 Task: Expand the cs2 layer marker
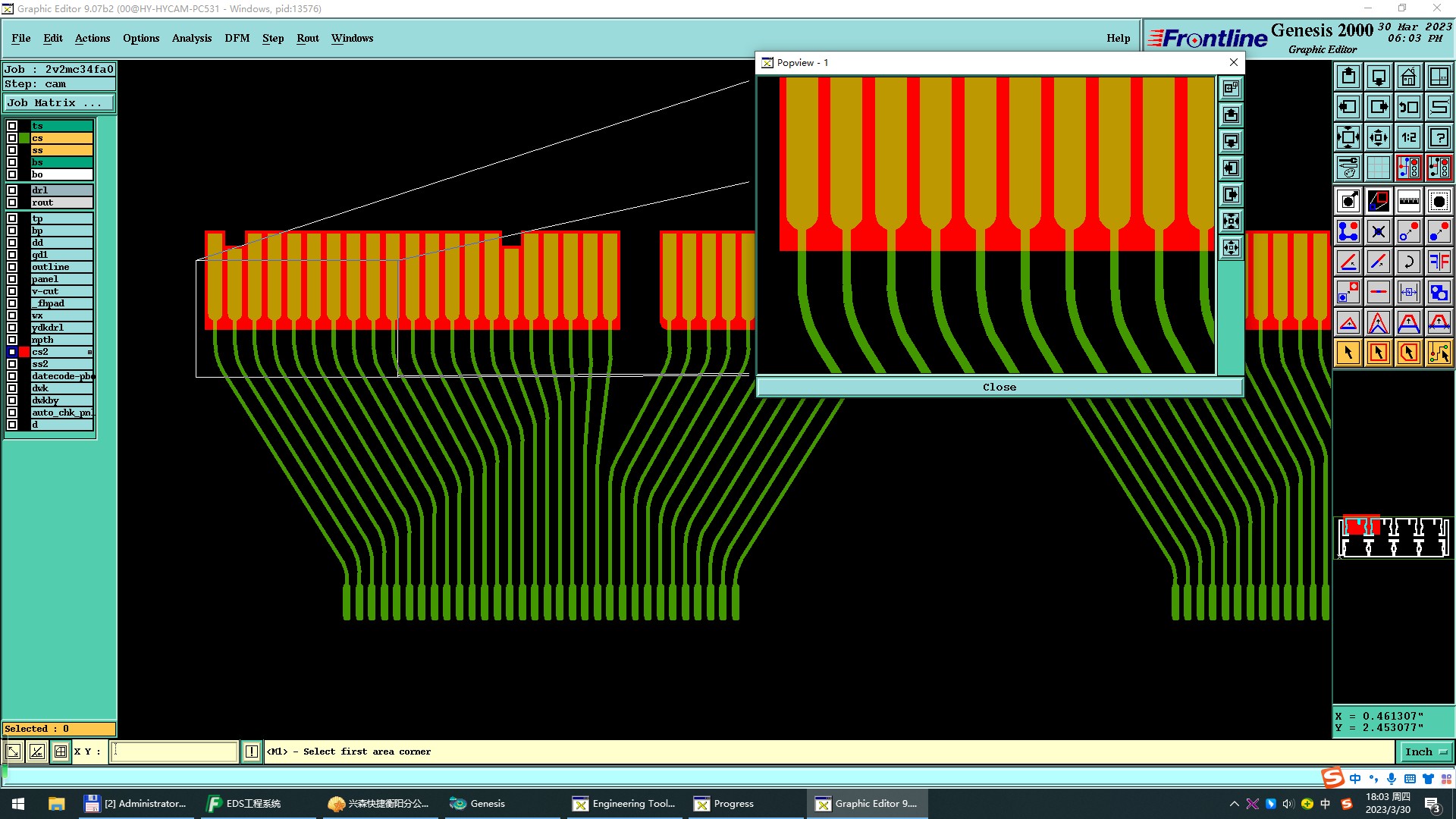pyautogui.click(x=89, y=352)
